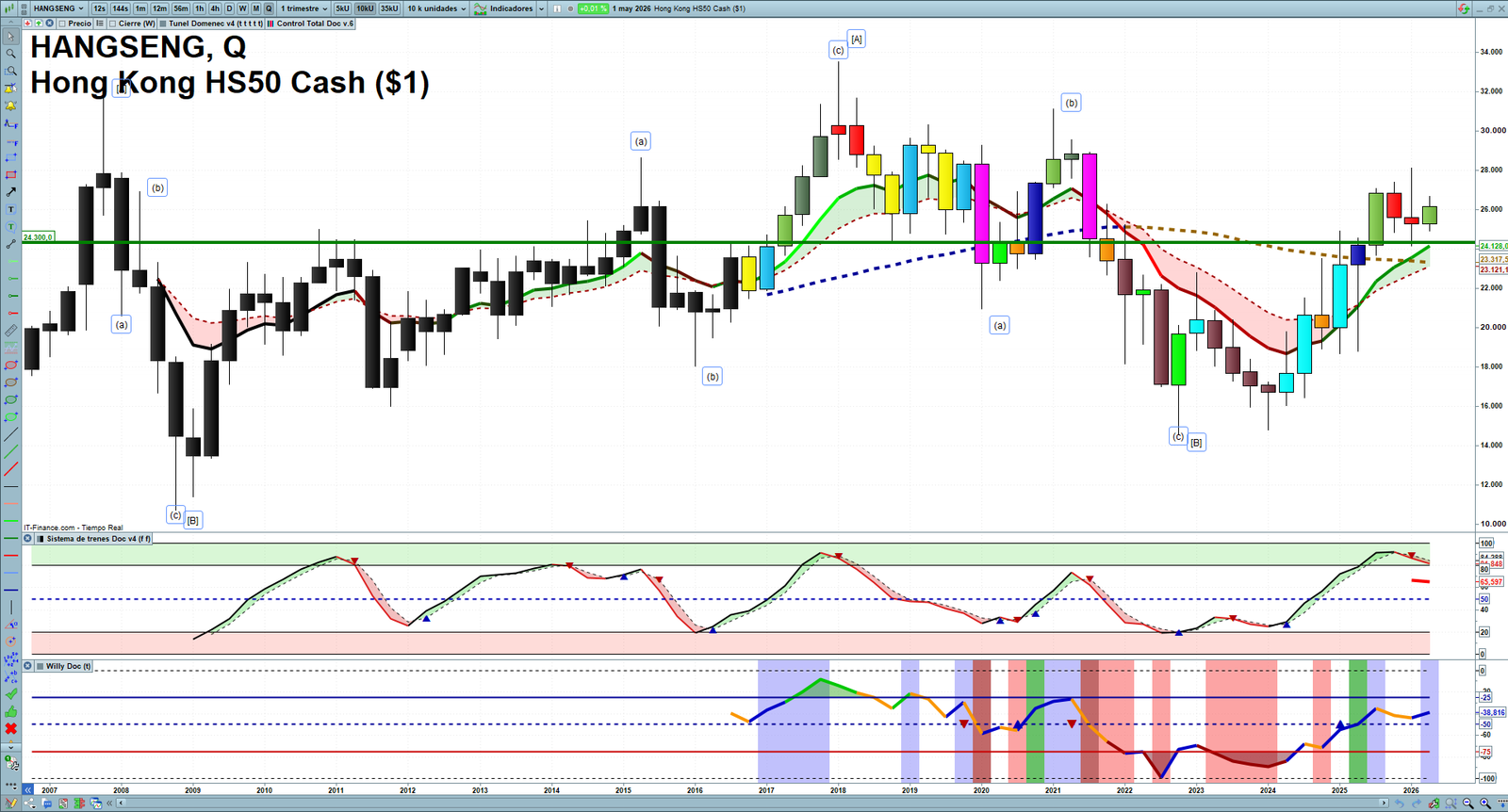Screen dimensions: 1508x812
Task: Select the ruler measurement tool
Action: pyautogui.click(x=10, y=331)
